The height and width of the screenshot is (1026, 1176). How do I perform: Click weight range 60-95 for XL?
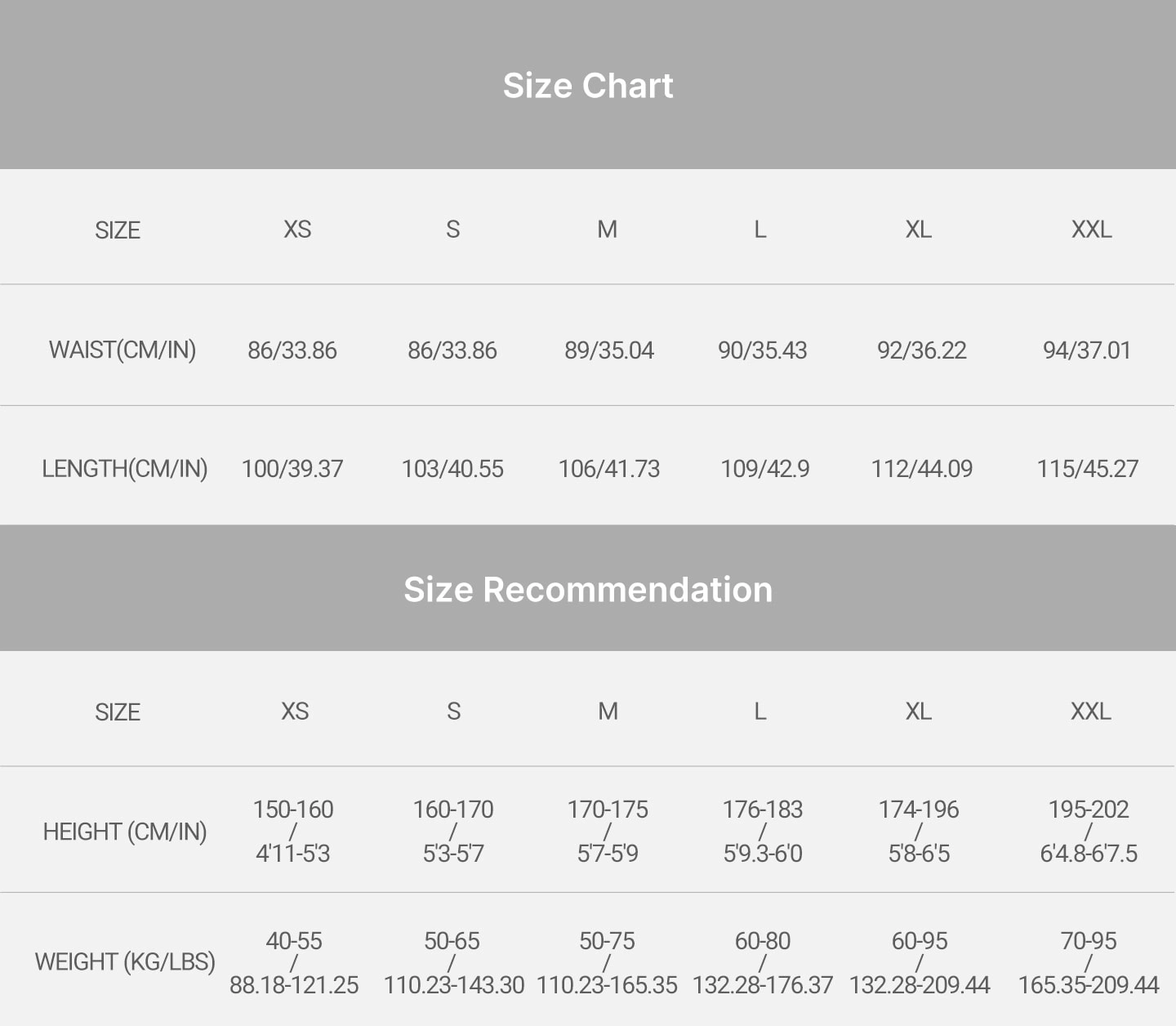tap(920, 941)
